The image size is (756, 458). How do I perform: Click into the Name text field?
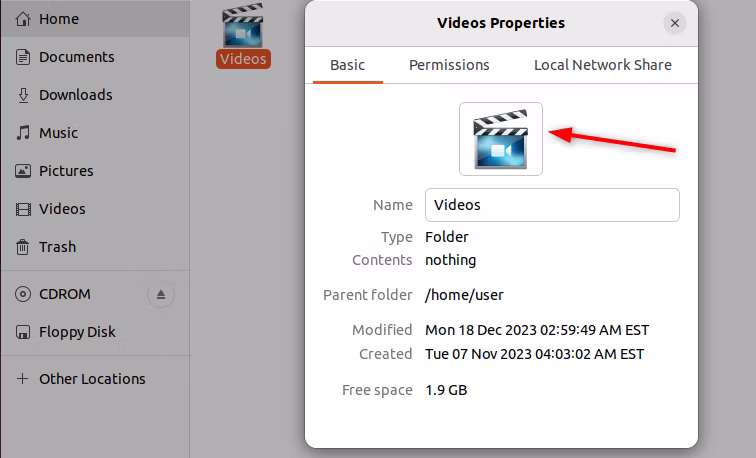tap(552, 205)
